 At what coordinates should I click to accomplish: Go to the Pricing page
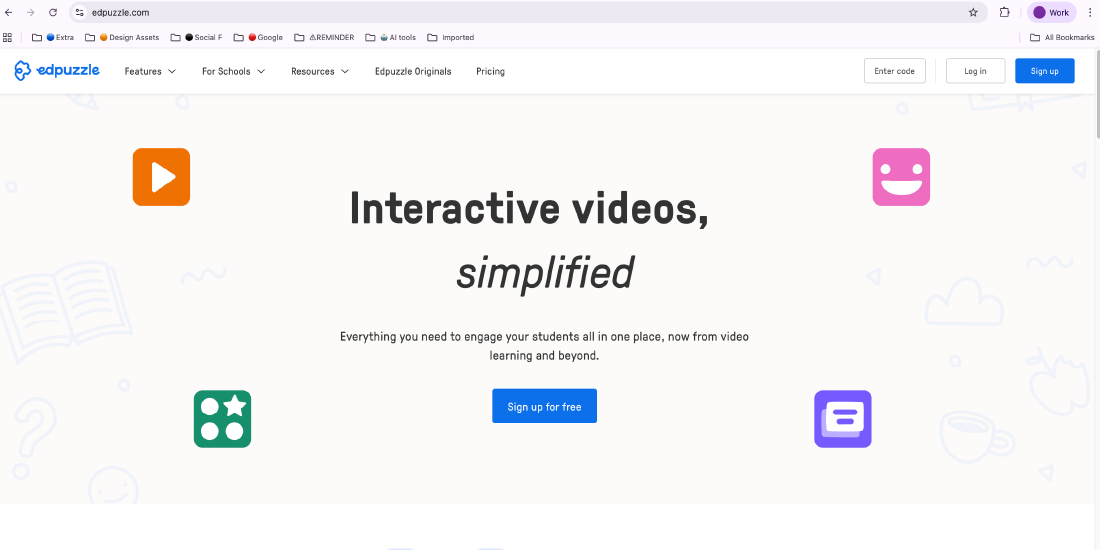click(490, 71)
